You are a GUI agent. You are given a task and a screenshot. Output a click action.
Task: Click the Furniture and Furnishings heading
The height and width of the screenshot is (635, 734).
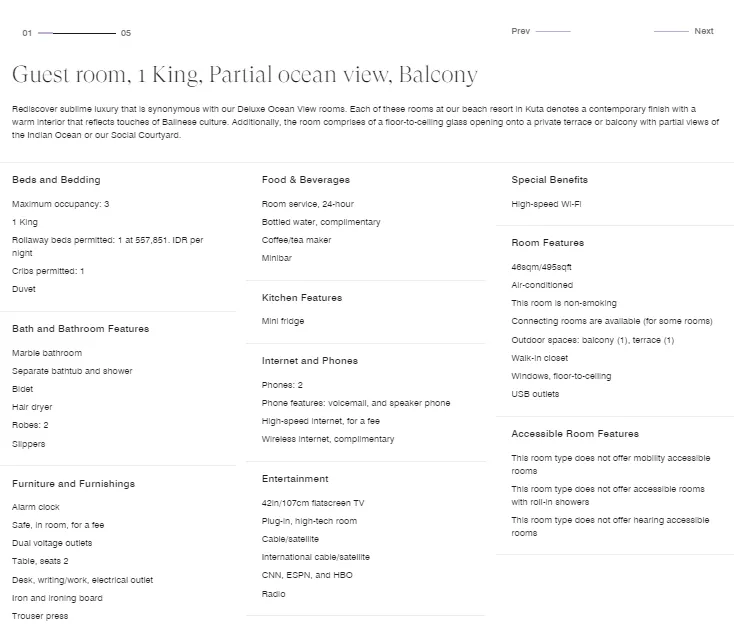click(x=73, y=484)
